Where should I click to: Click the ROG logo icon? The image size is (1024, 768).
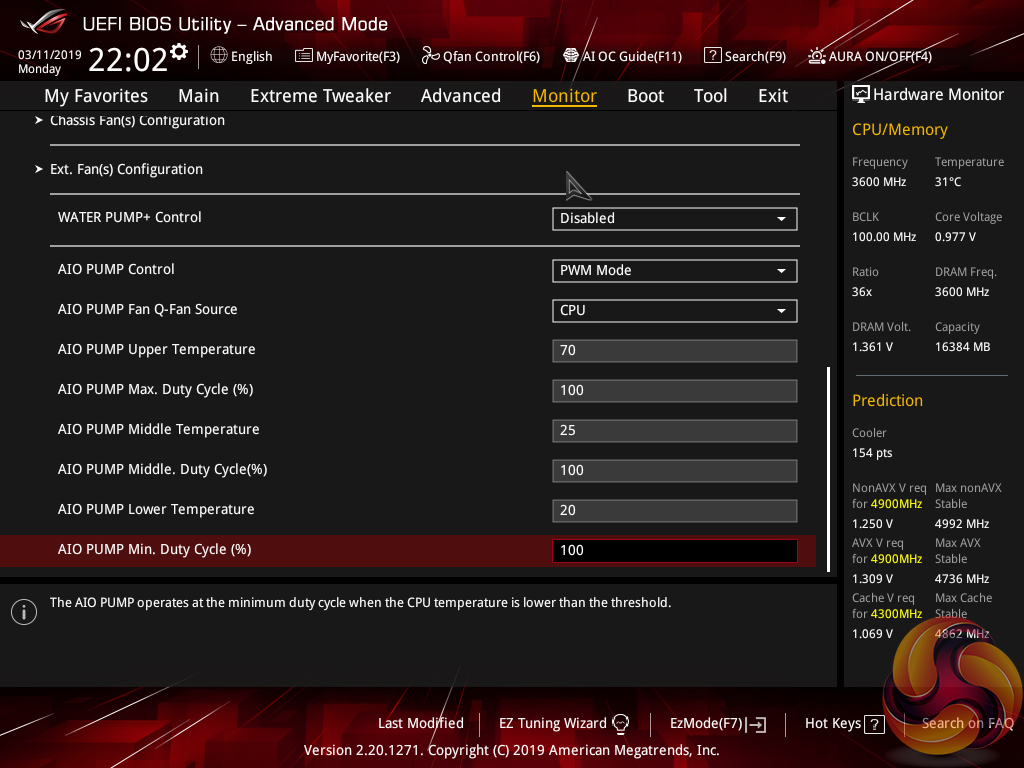click(44, 22)
